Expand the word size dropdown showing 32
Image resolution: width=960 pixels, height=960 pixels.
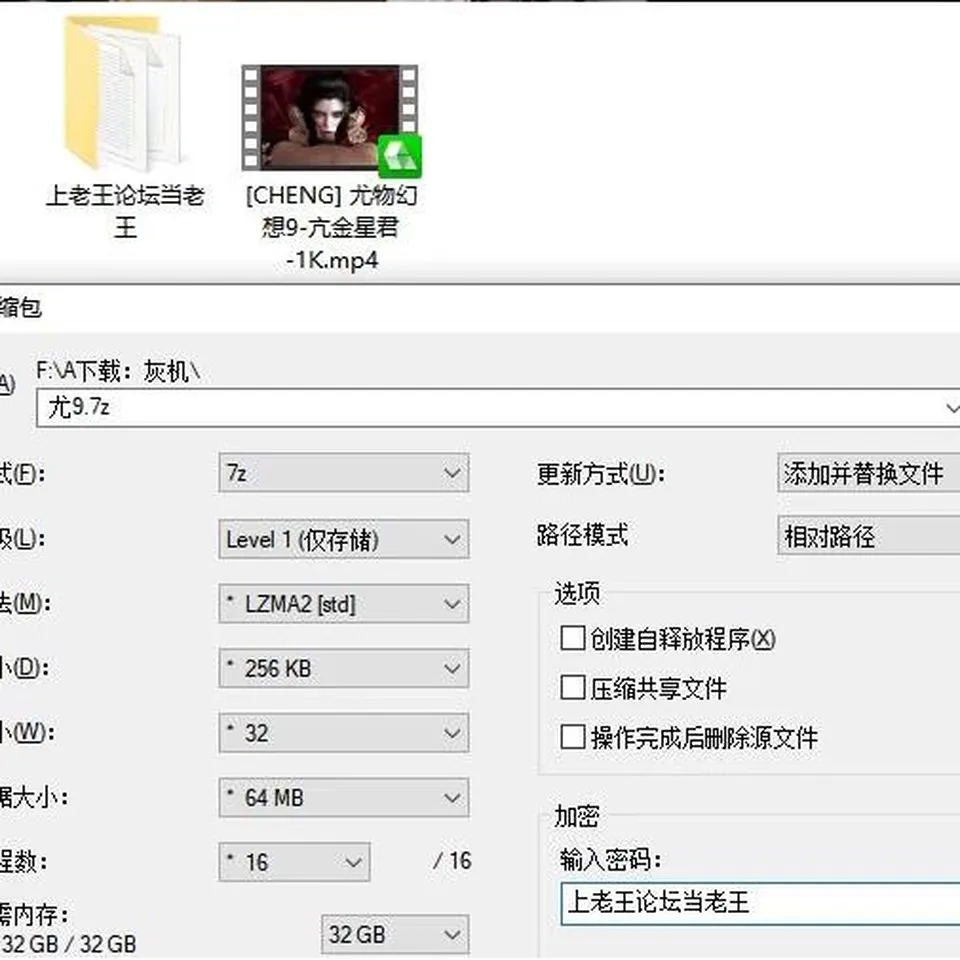point(343,732)
